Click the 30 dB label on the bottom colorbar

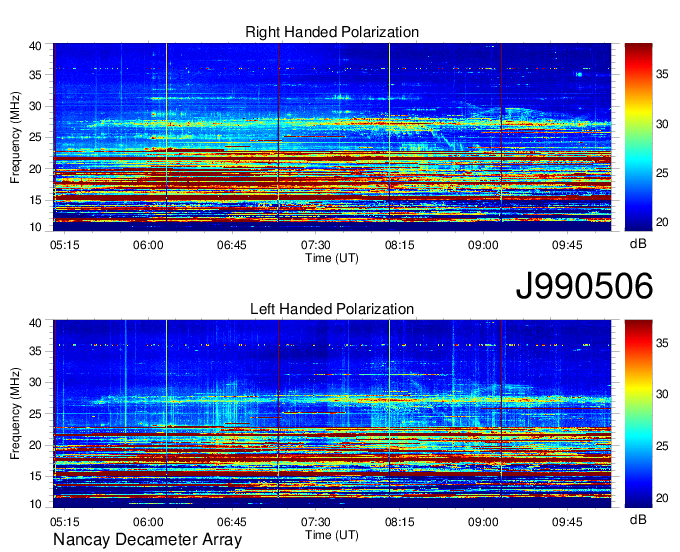(662, 394)
